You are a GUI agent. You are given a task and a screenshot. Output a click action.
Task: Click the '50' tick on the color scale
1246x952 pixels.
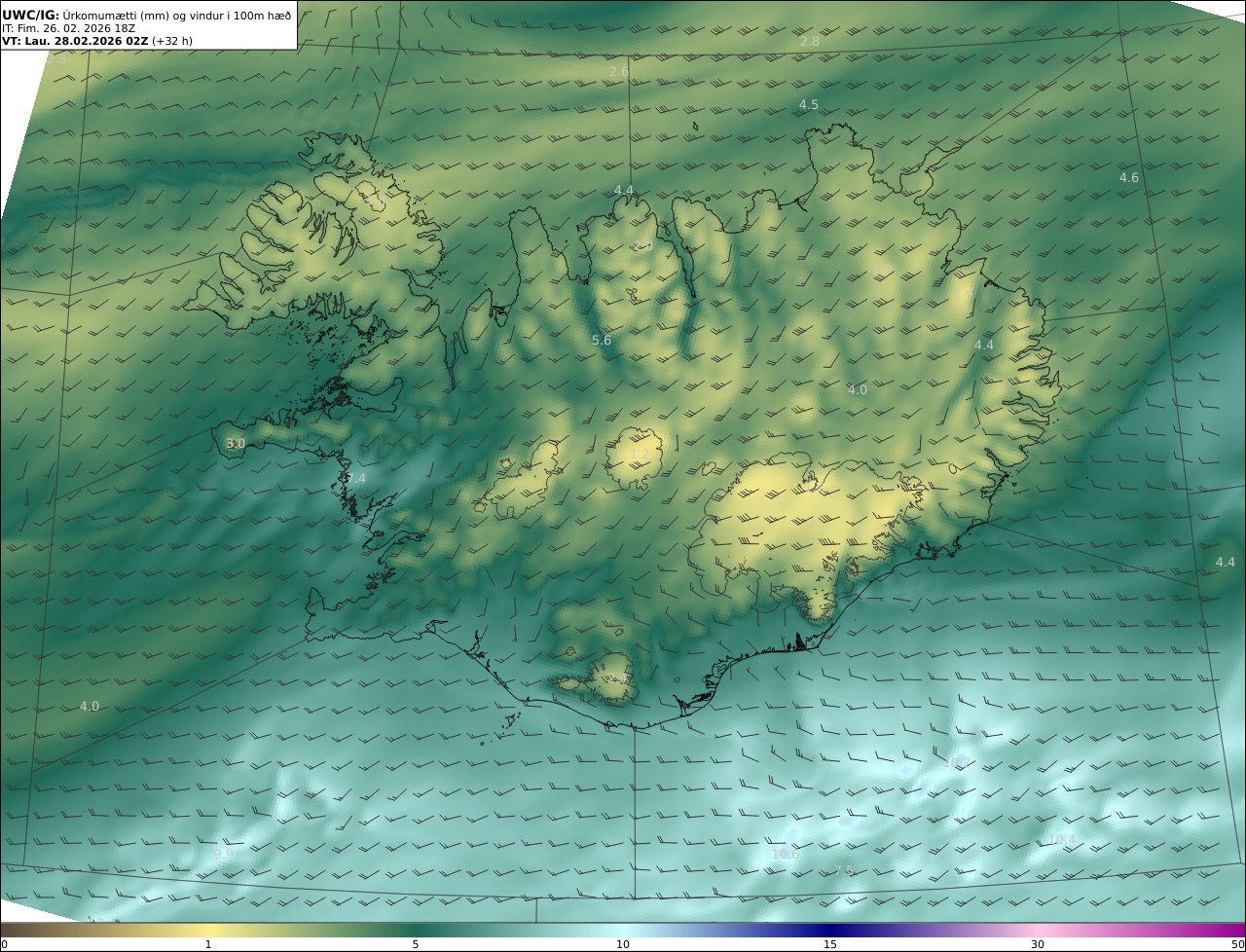coord(1238,944)
